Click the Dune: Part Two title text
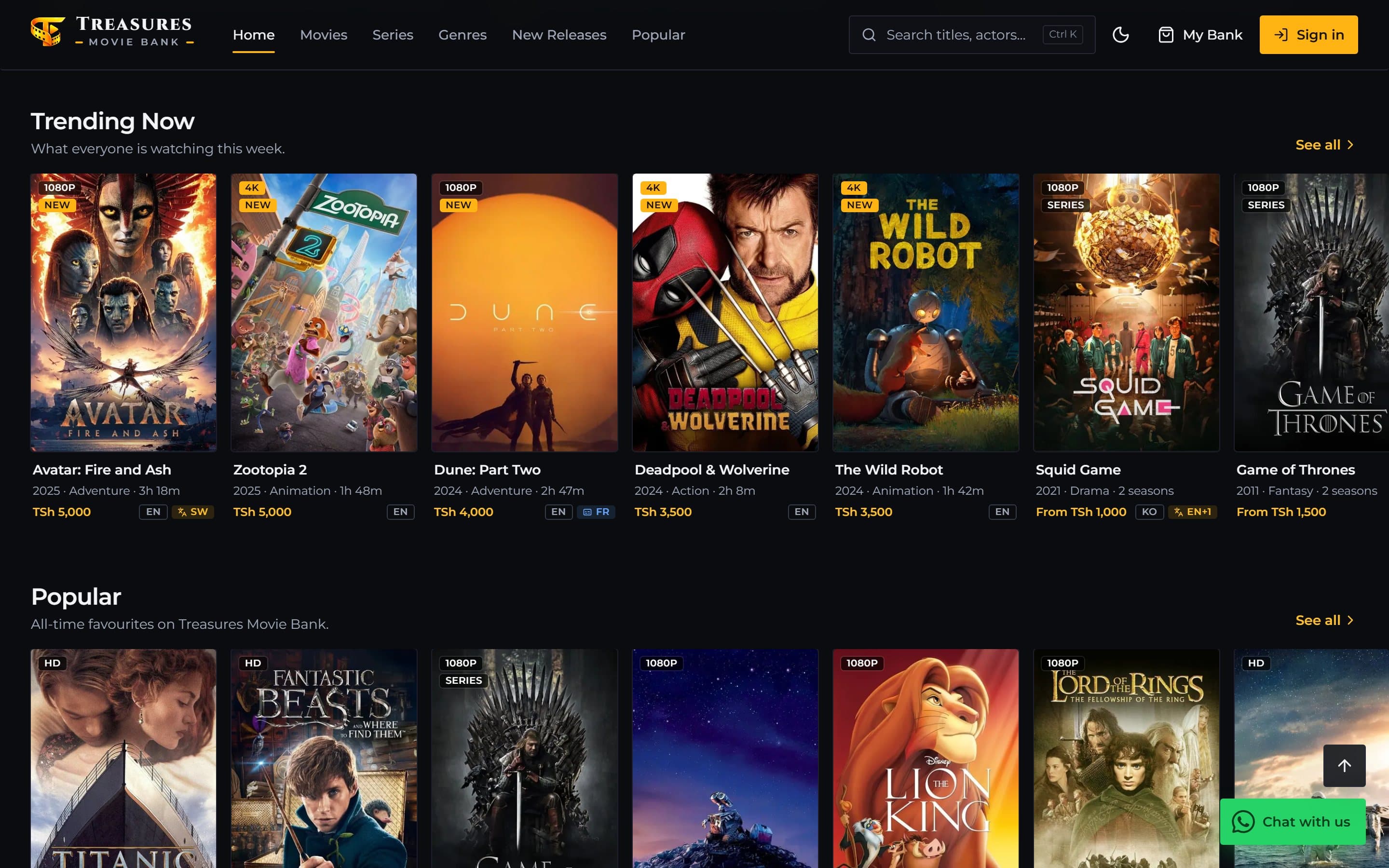The width and height of the screenshot is (1389, 868). pyautogui.click(x=487, y=470)
